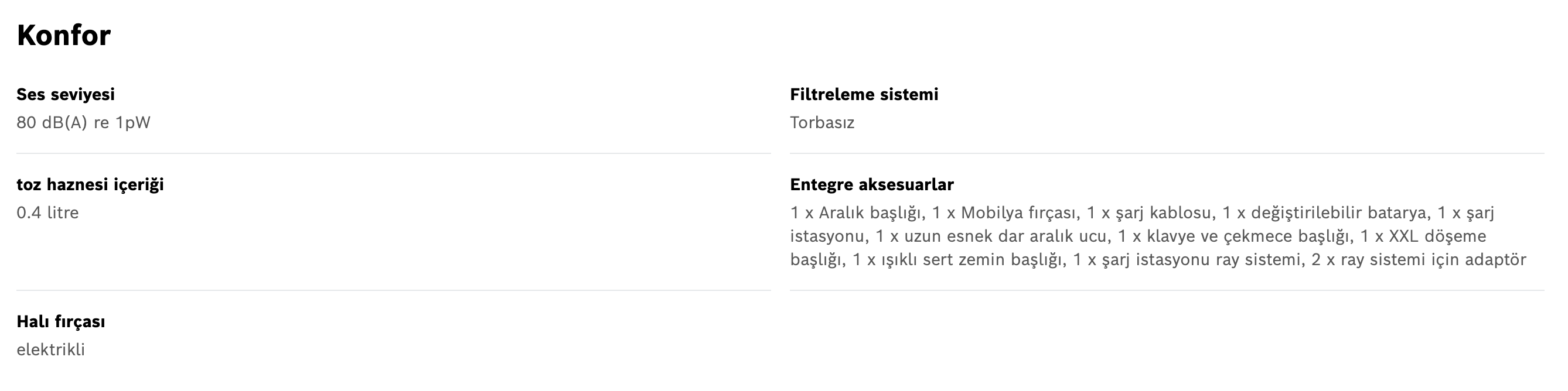Click the elektrikli value text

click(x=50, y=349)
